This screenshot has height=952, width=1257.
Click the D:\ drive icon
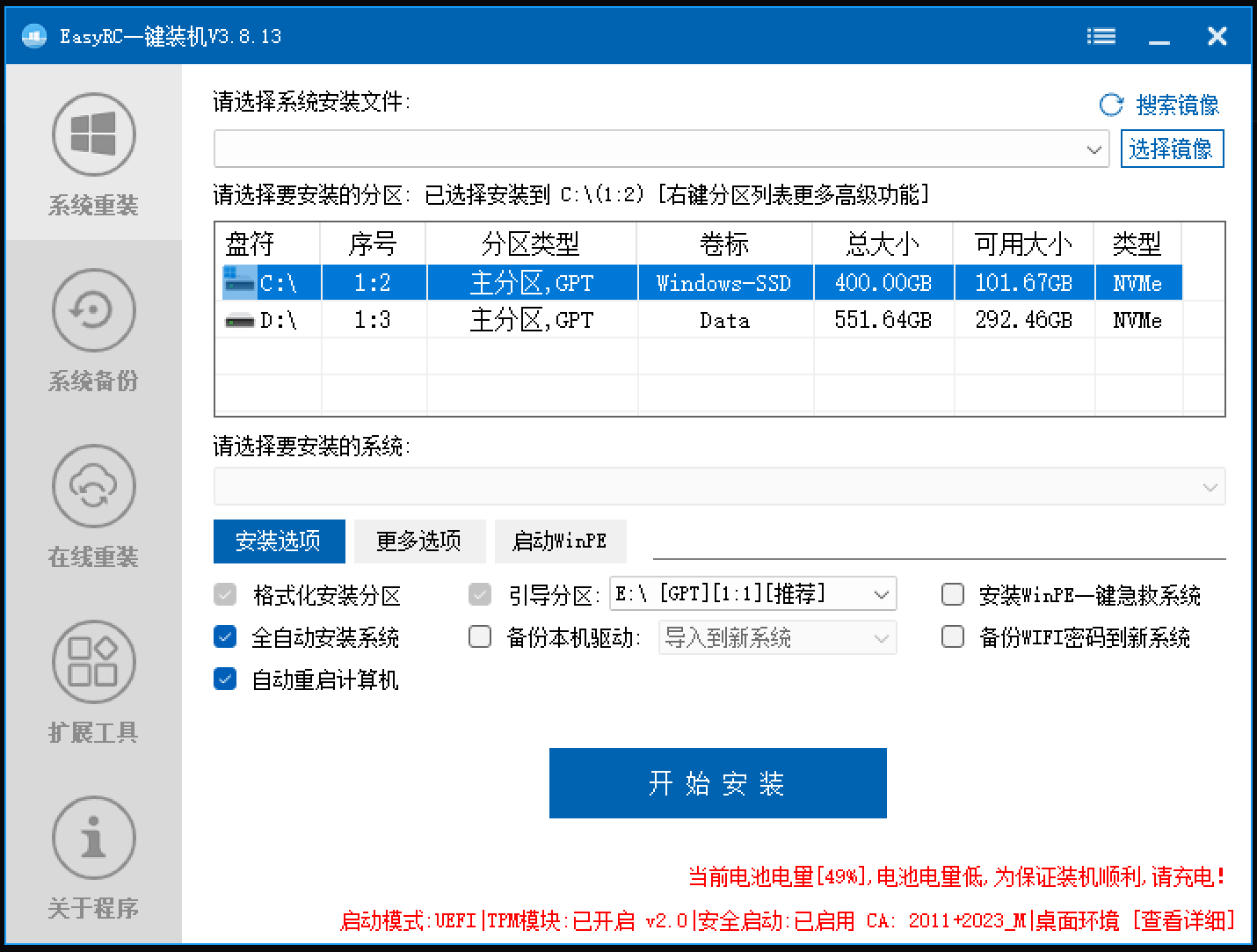[x=239, y=320]
